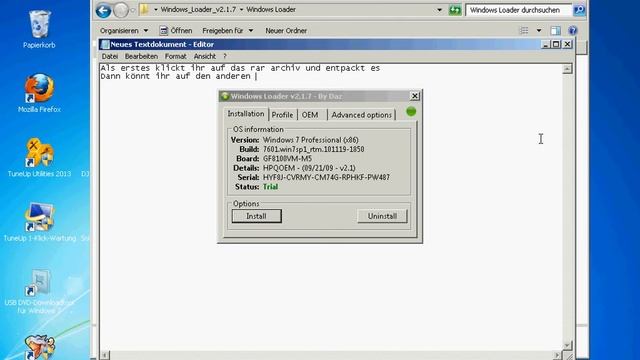Click the Explorer view mode icon
This screenshot has height=360, width=640.
[524, 31]
